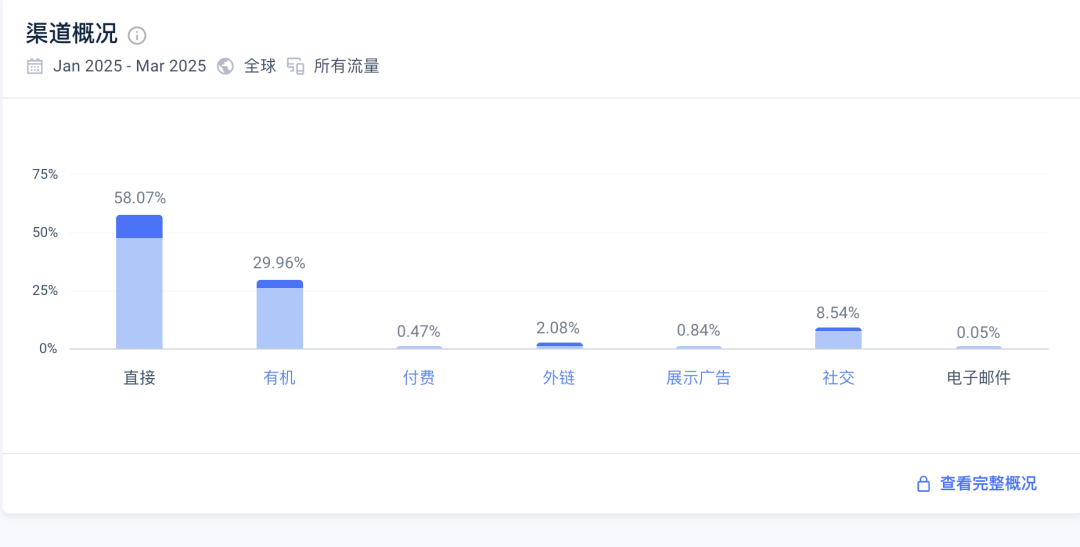Screen dimensions: 1080x547
Task: Click the 全球 region text
Action: [x=260, y=67]
